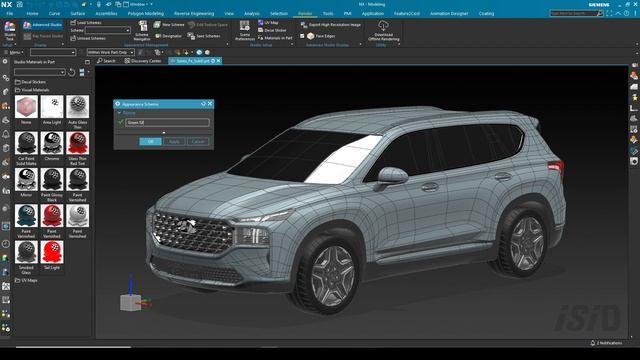Click the refresh icon in materials panel
Screen dimensions: 640x360
pos(71,72)
